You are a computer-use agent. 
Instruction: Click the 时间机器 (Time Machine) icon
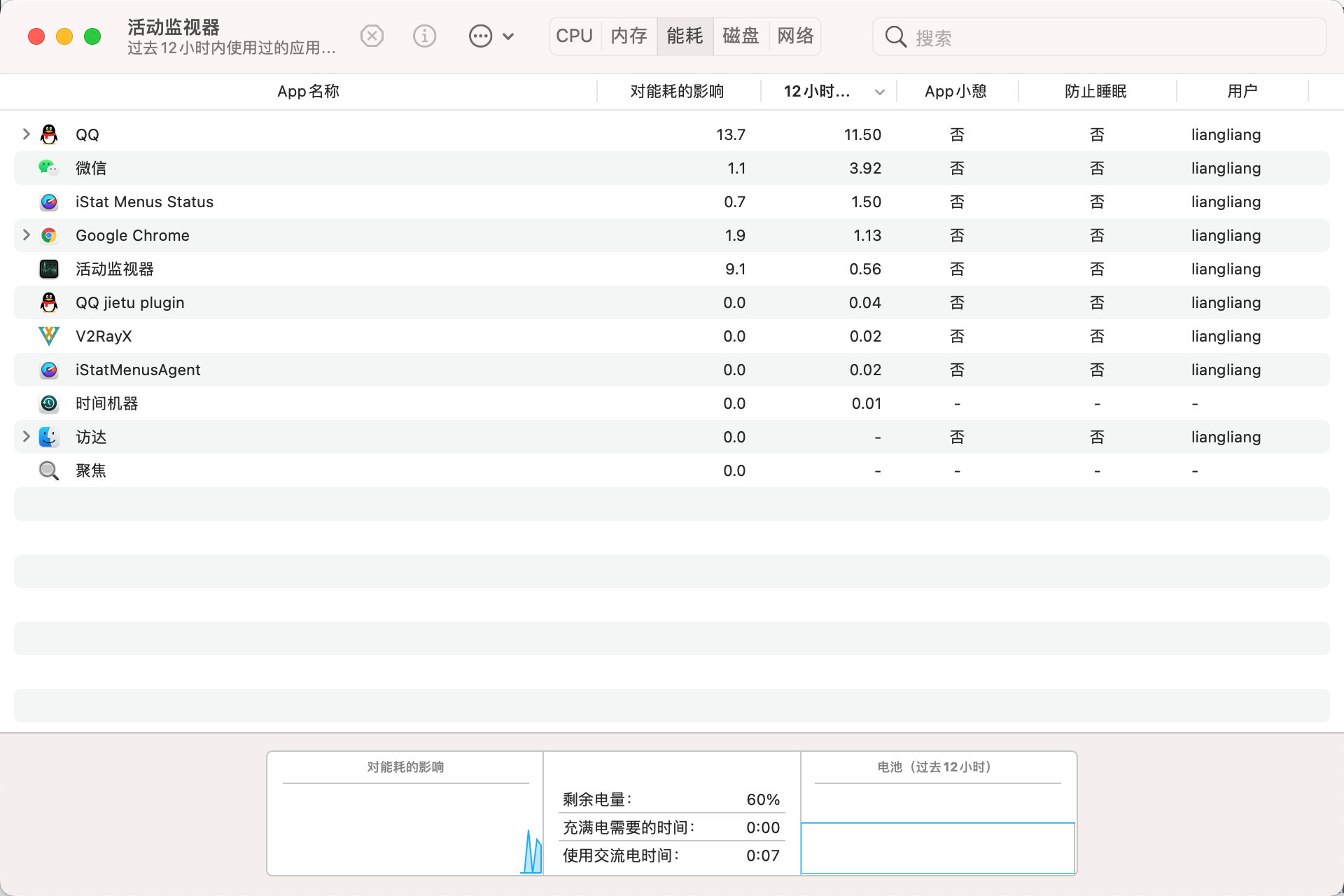point(48,403)
